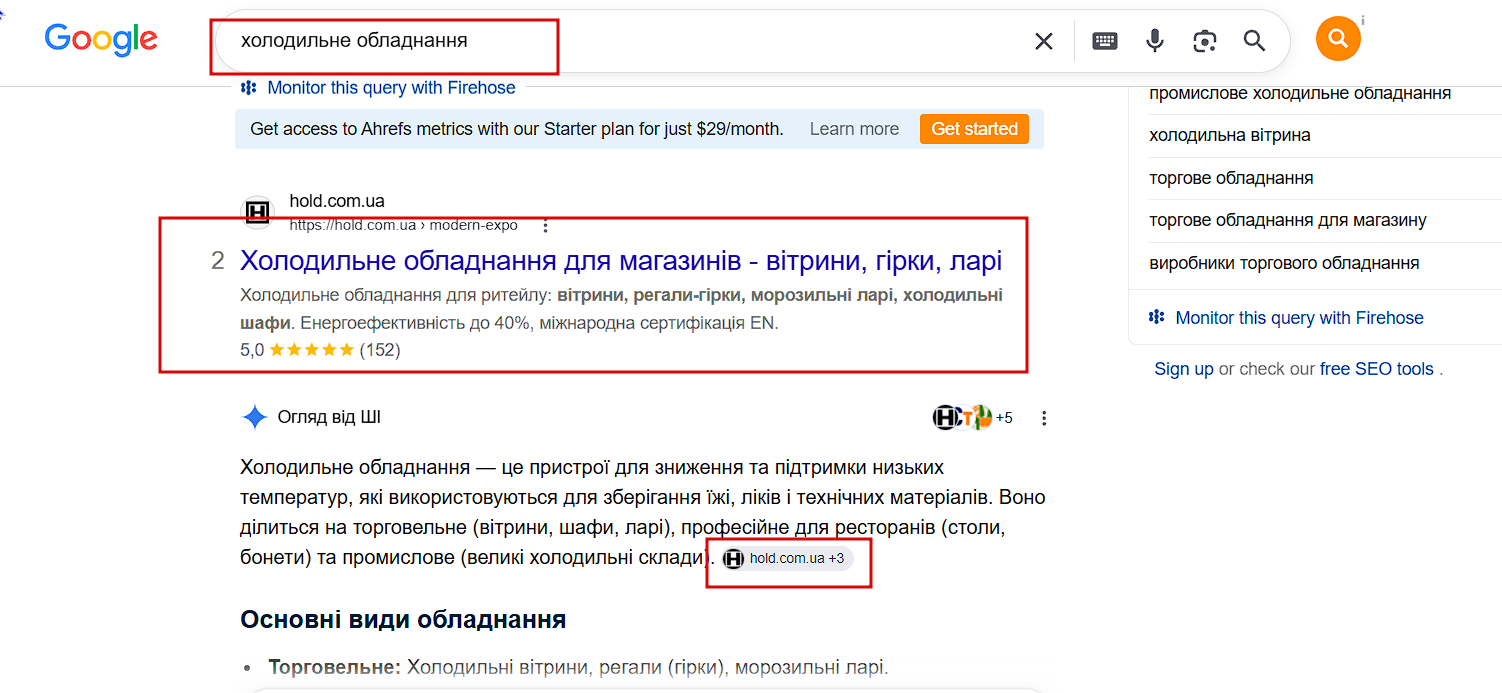Open the Google logo homepage link
The image size is (1502, 693).
point(101,39)
